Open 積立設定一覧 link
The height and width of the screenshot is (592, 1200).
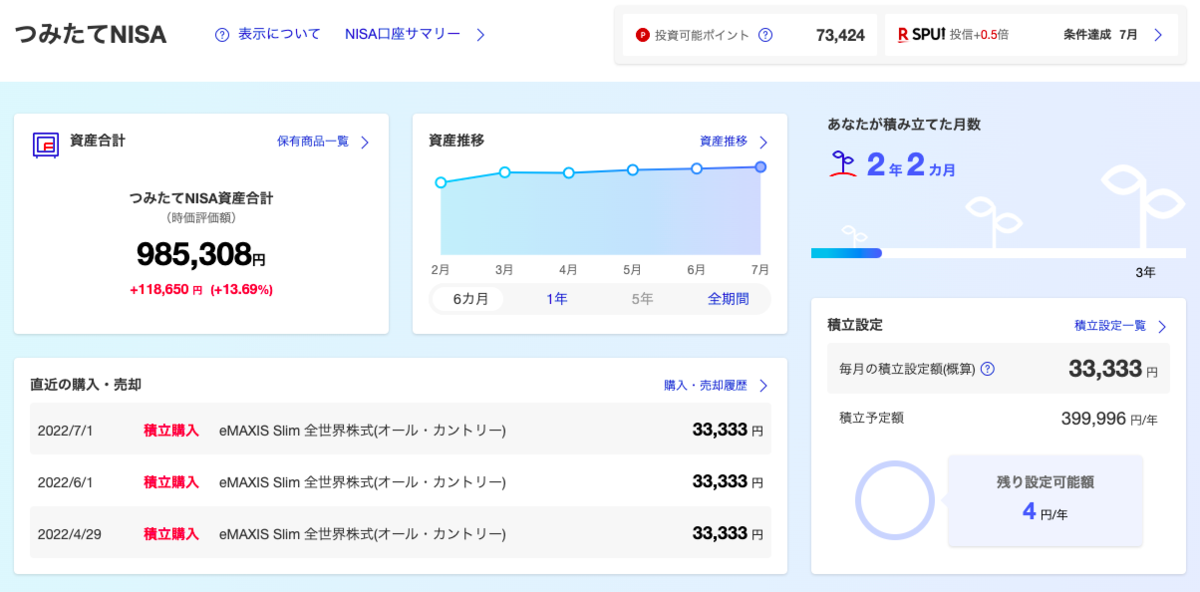point(1110,325)
